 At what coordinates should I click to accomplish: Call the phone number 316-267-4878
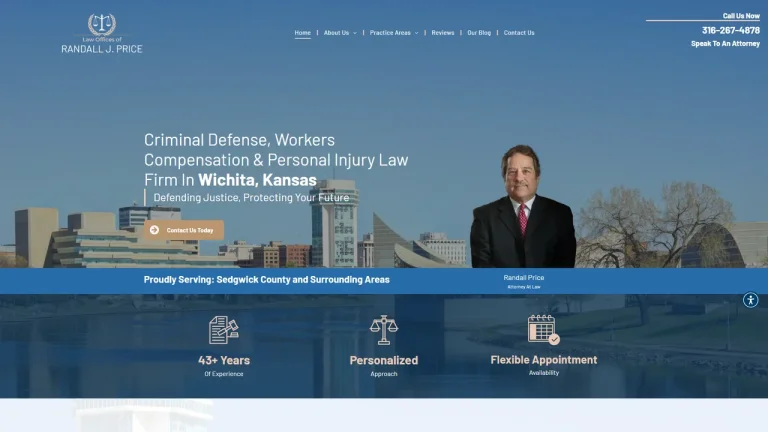tap(731, 30)
